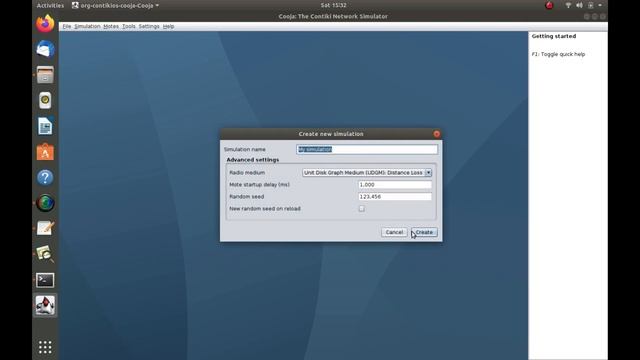Open the clock calendar in top bar
Viewport: 640px width, 360px height.
click(333, 5)
